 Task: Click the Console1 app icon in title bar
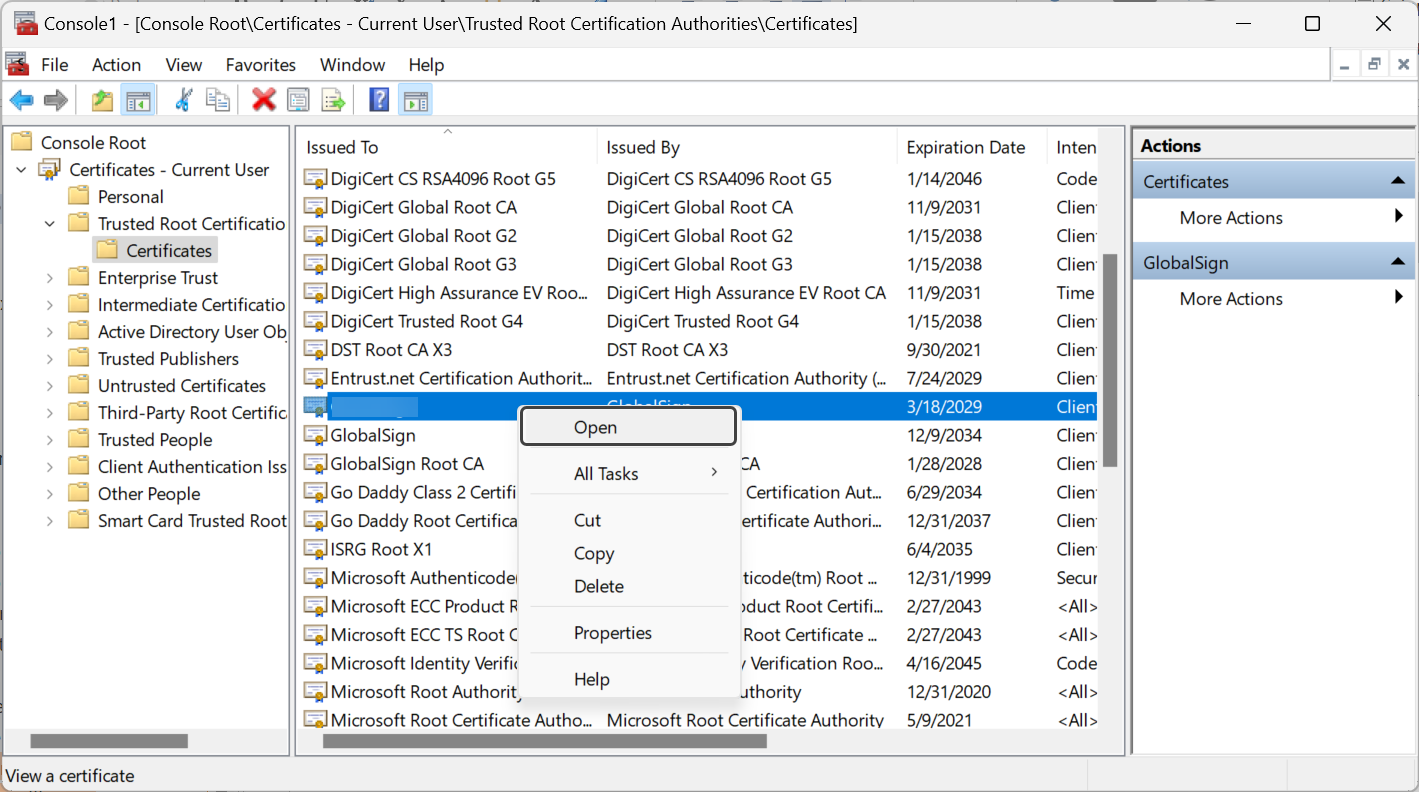pyautogui.click(x=26, y=23)
